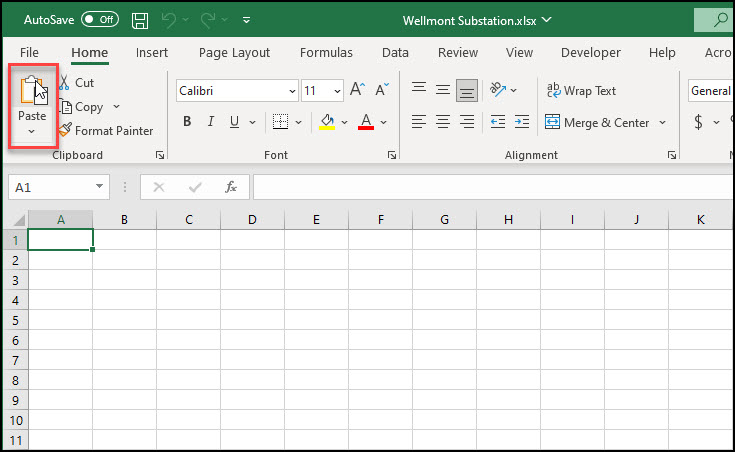Apply accounting dollar number format
This screenshot has height=452, width=735.
tap(698, 122)
